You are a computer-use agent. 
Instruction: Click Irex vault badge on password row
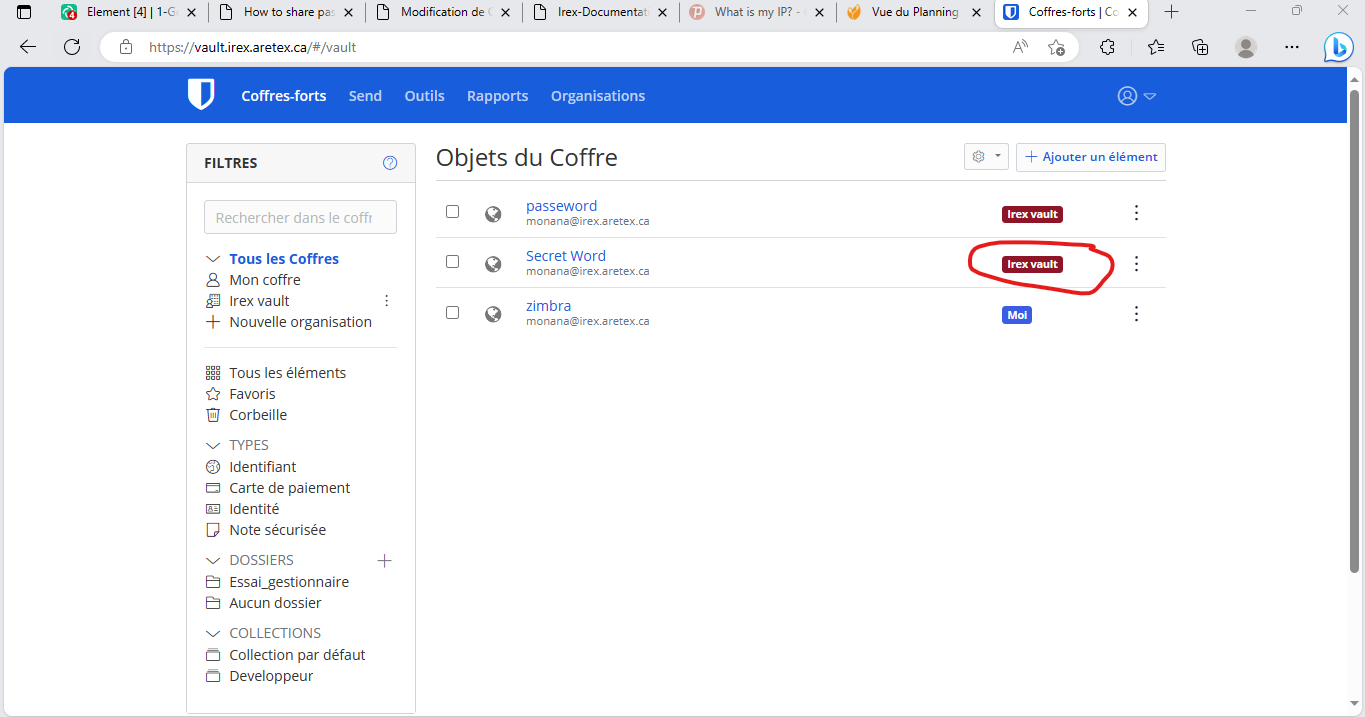[x=1032, y=214]
